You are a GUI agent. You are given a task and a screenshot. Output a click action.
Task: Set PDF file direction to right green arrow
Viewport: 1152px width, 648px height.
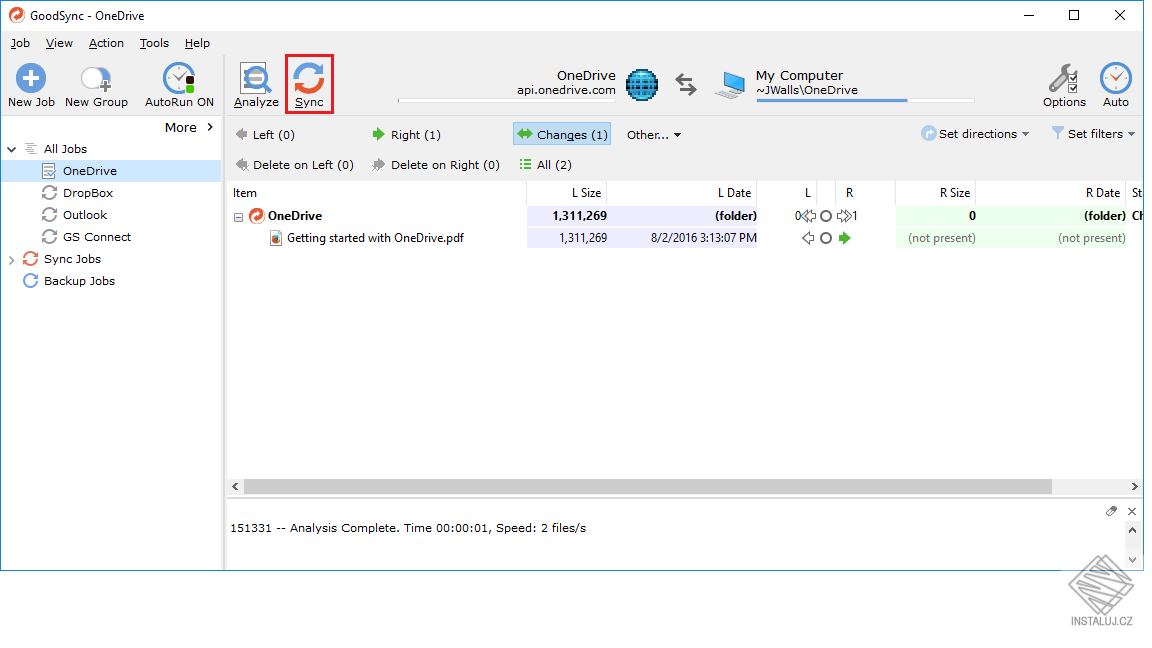pyautogui.click(x=845, y=238)
